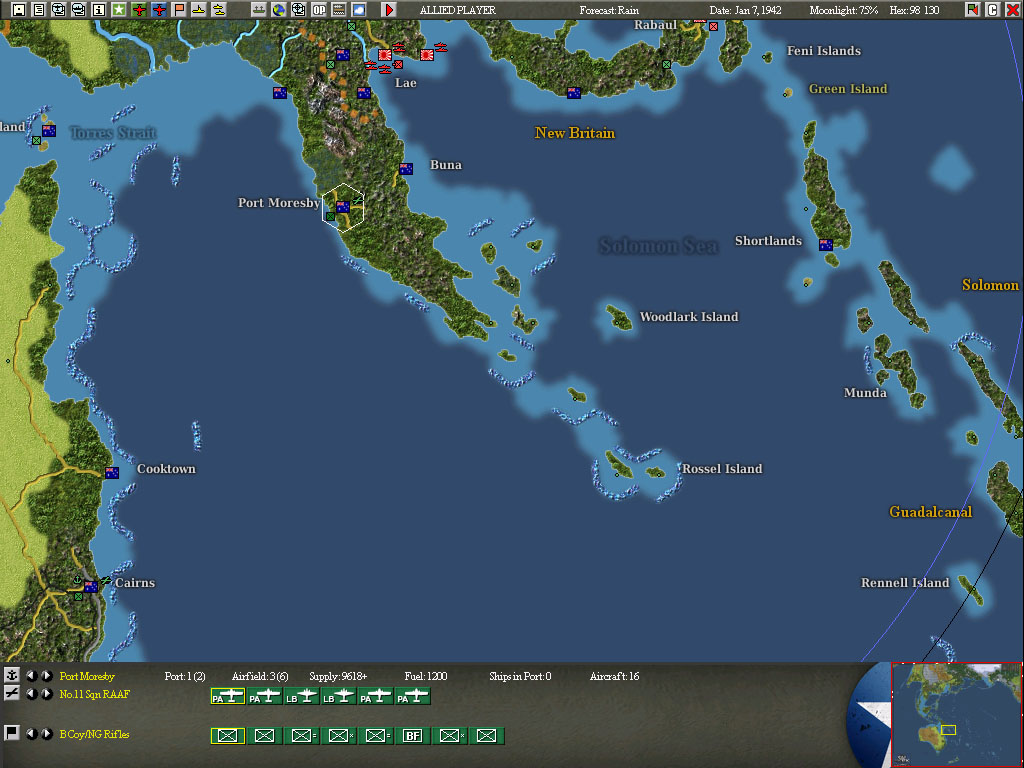Click the "C" button in top-right toolbar
The image size is (1024, 768).
pos(993,9)
